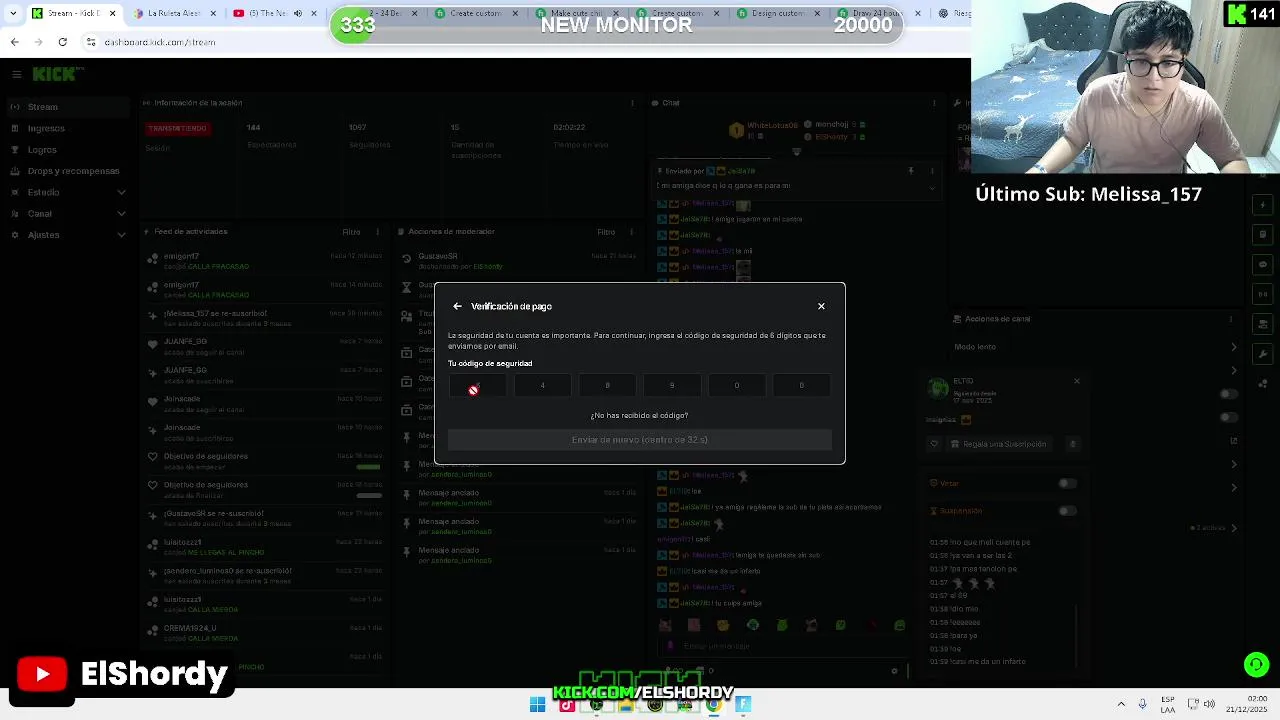Screen dimensions: 1280x720
Task: Click GustavoSR se re-suscribió activity entry
Action: coord(264,518)
